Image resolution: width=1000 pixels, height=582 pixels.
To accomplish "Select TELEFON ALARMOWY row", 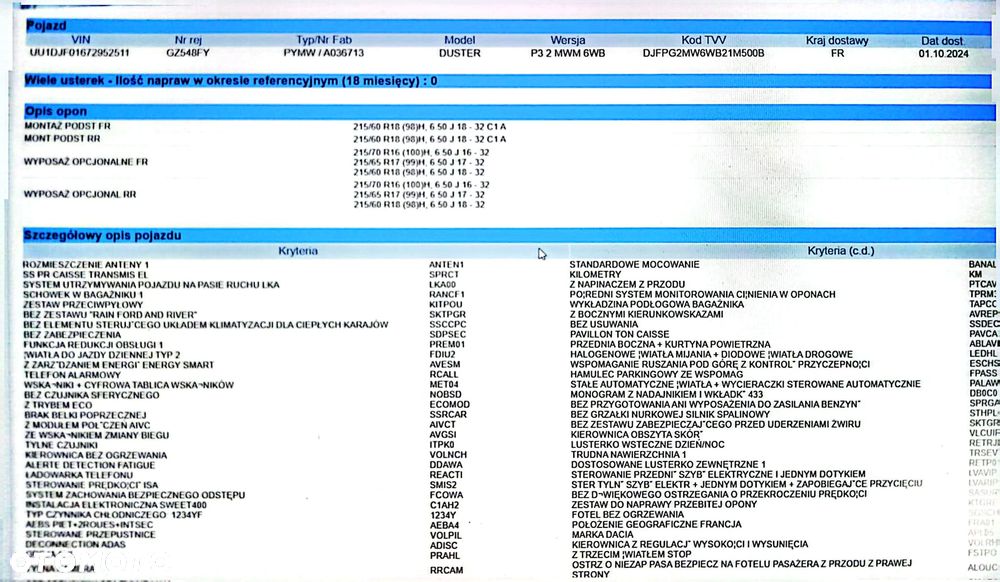I will [x=72, y=375].
